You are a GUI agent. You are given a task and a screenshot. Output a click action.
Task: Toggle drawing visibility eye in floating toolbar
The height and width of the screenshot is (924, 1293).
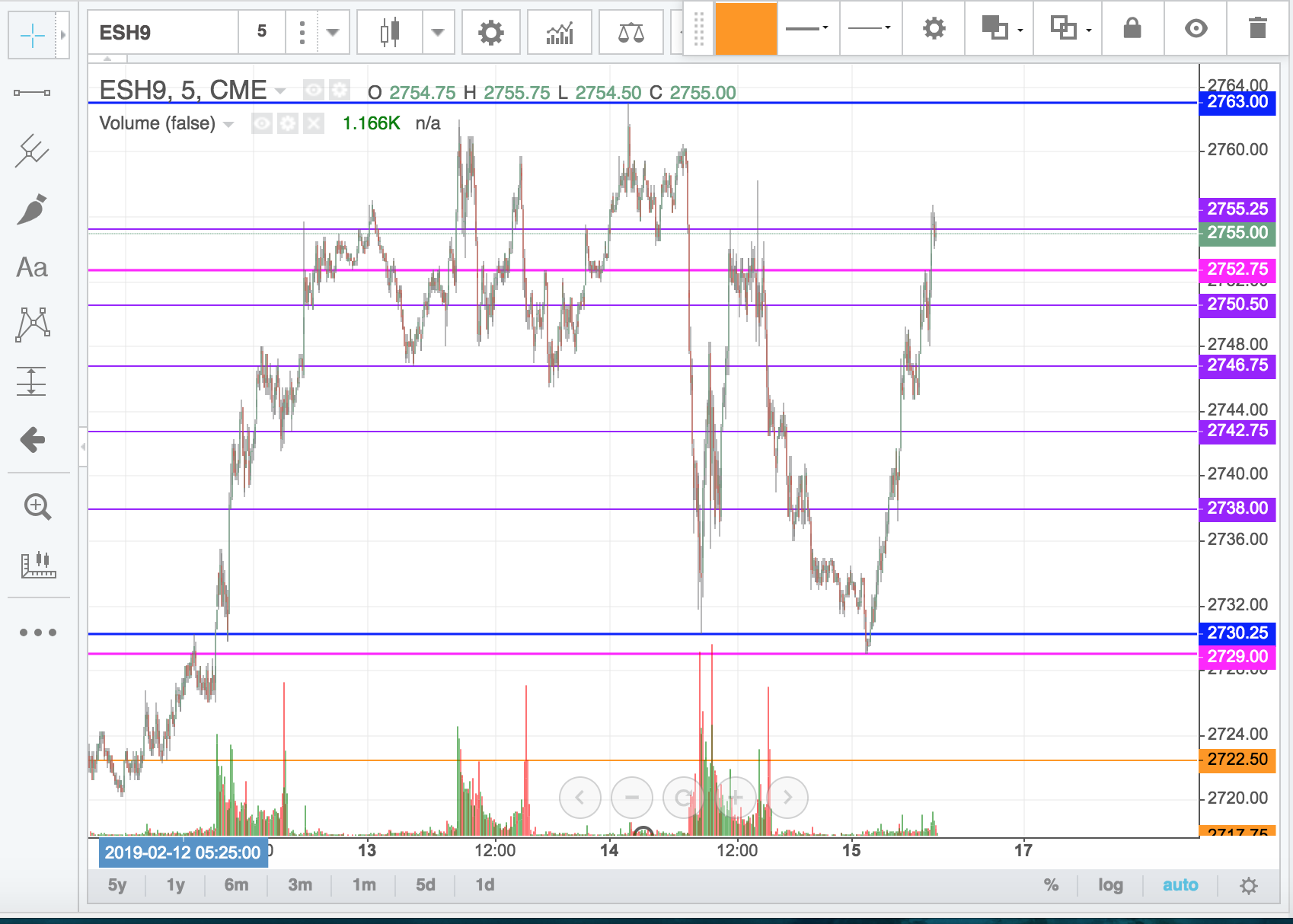1196,28
